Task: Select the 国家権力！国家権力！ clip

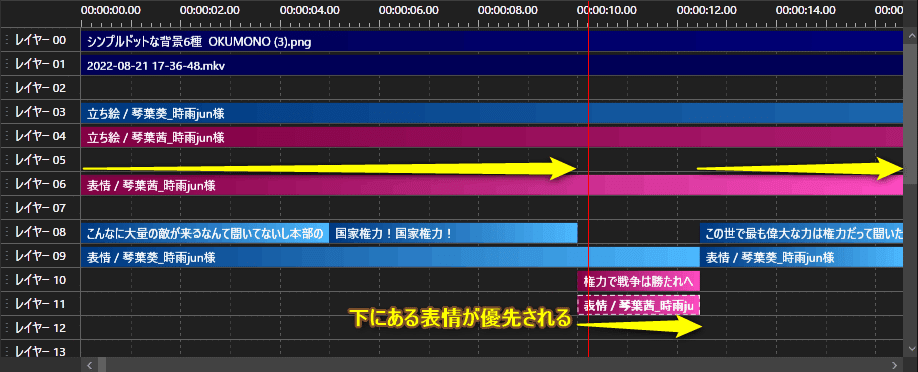Action: tap(453, 233)
